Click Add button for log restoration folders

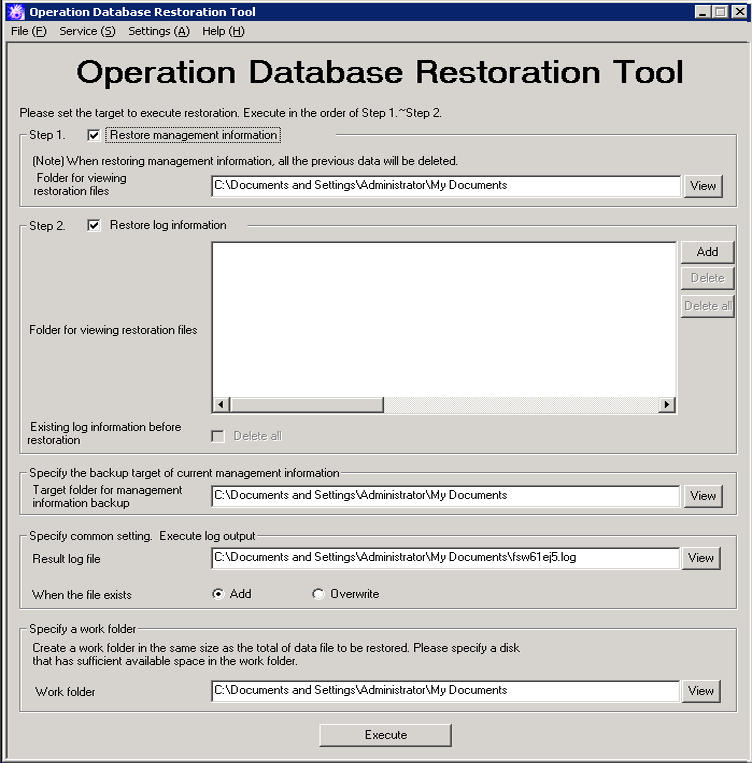pyautogui.click(x=707, y=252)
